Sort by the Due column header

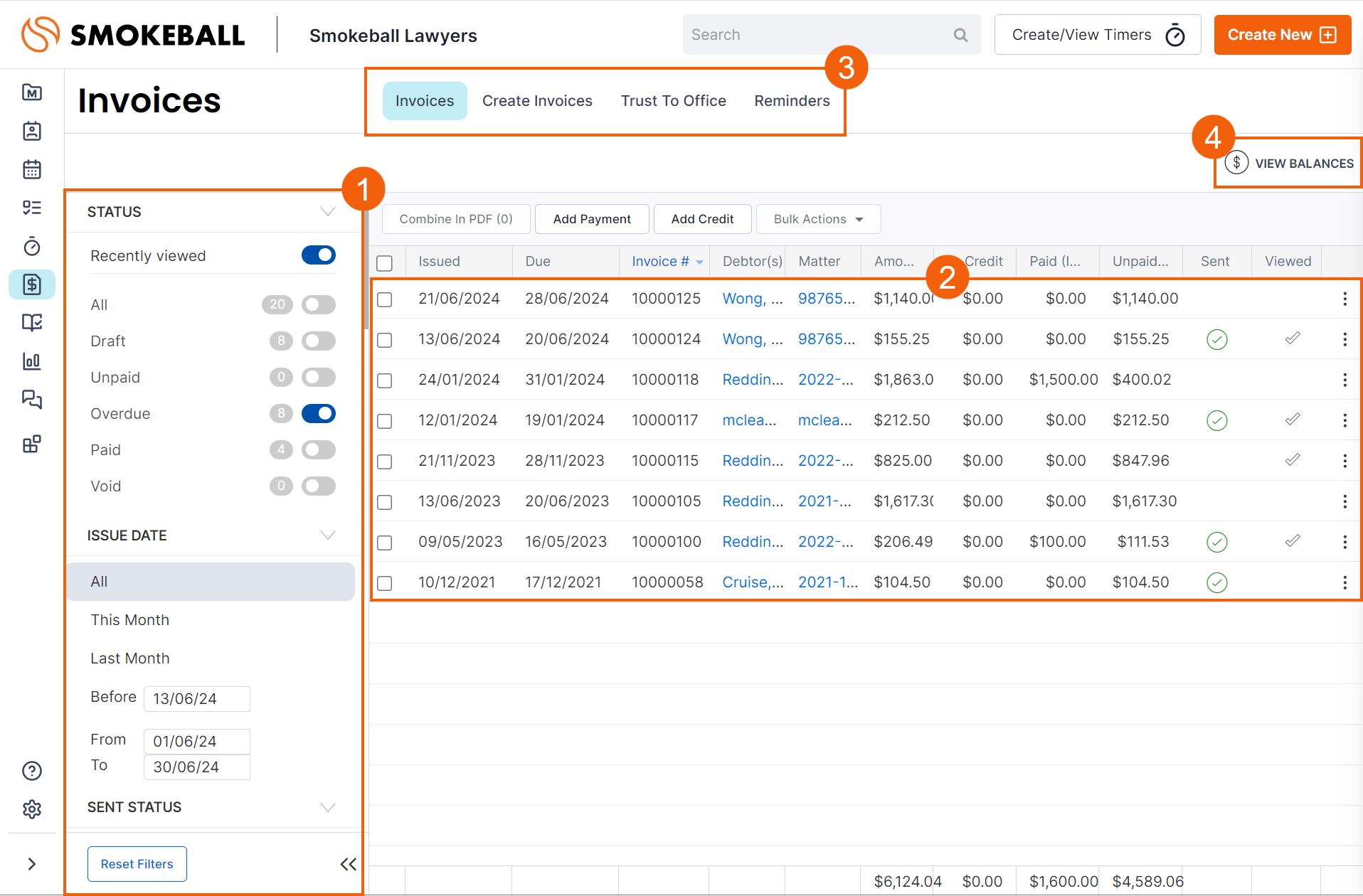coord(538,261)
